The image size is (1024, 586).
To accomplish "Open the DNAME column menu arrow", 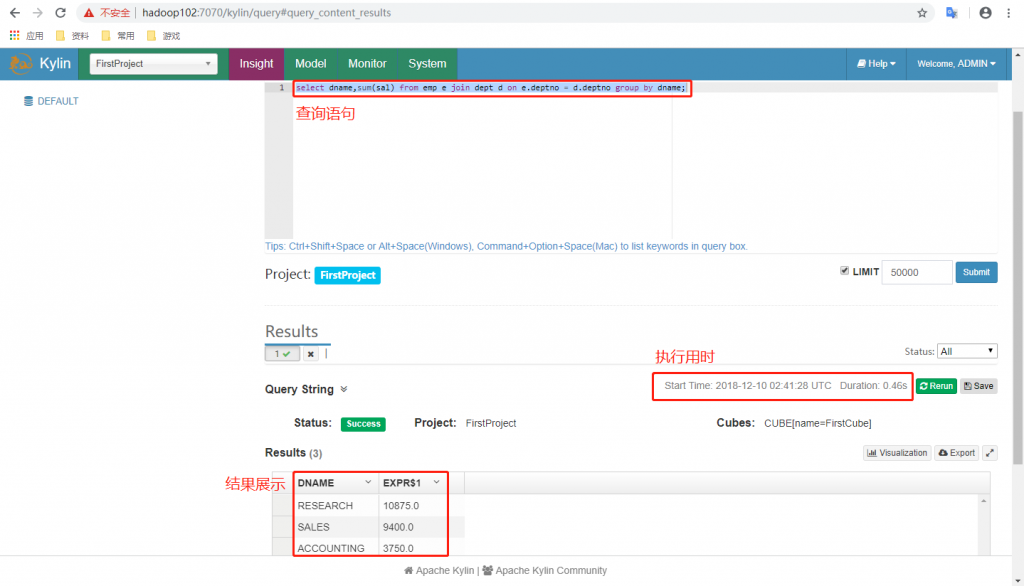I will tap(368, 482).
